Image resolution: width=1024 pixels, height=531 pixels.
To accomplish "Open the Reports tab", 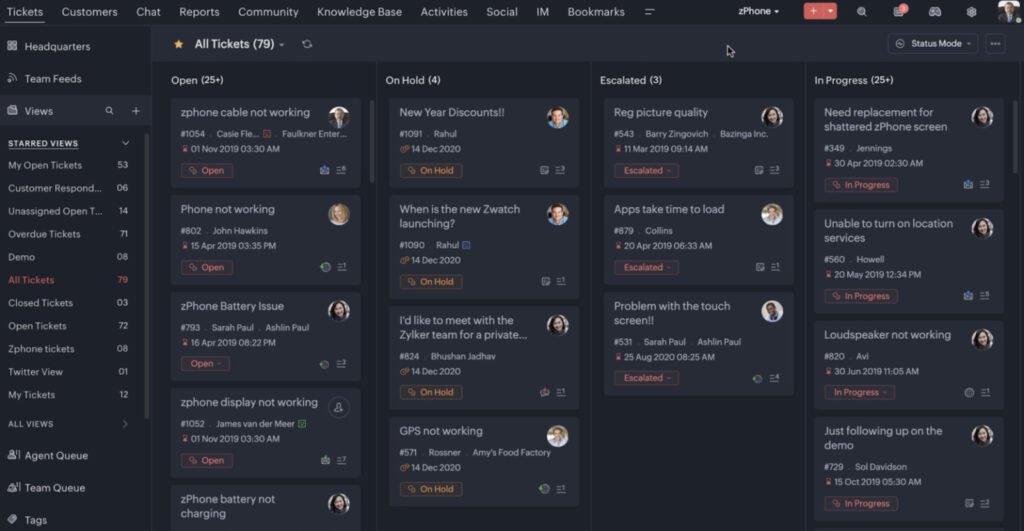I will point(199,12).
